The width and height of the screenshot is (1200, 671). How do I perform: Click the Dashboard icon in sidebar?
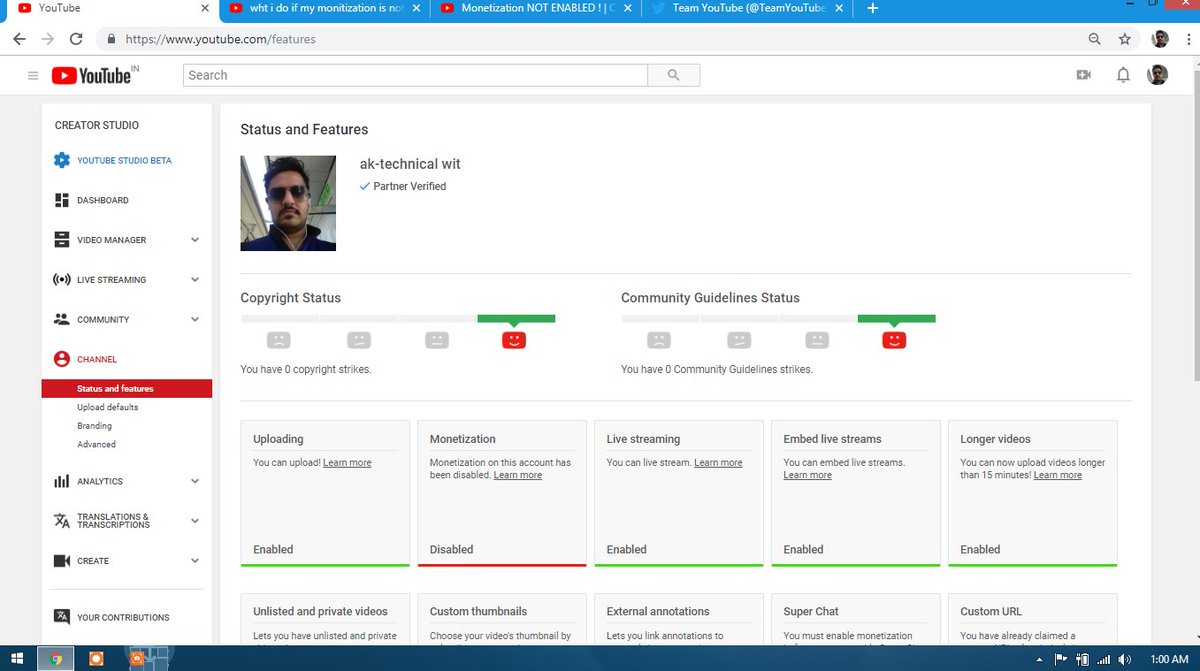[x=62, y=200]
